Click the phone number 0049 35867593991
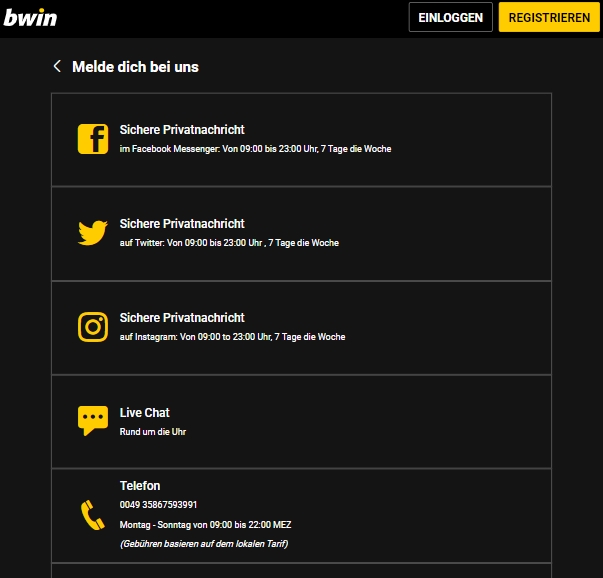This screenshot has width=603, height=578. point(158,505)
